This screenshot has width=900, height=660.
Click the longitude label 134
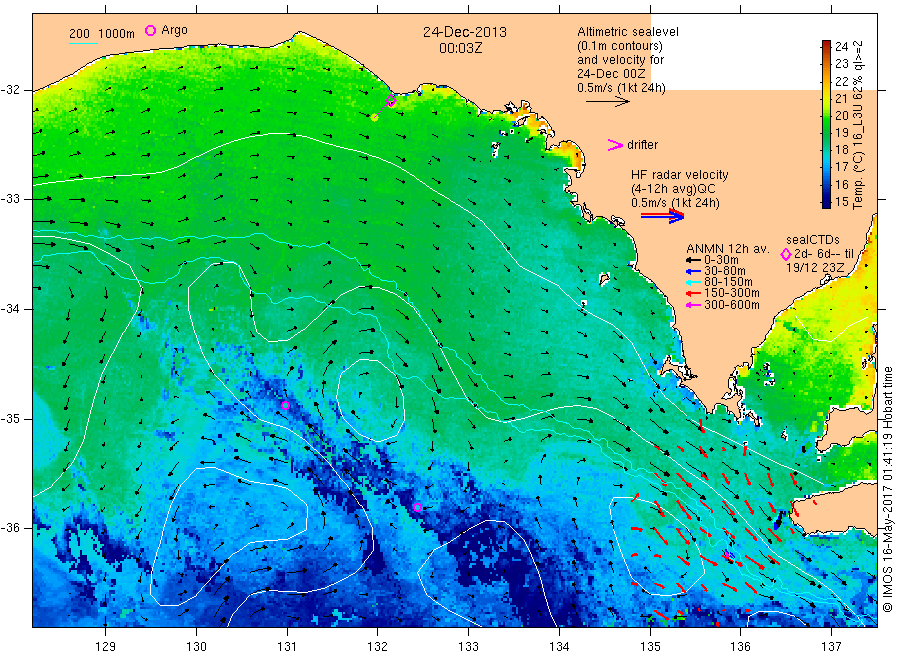pos(559,647)
